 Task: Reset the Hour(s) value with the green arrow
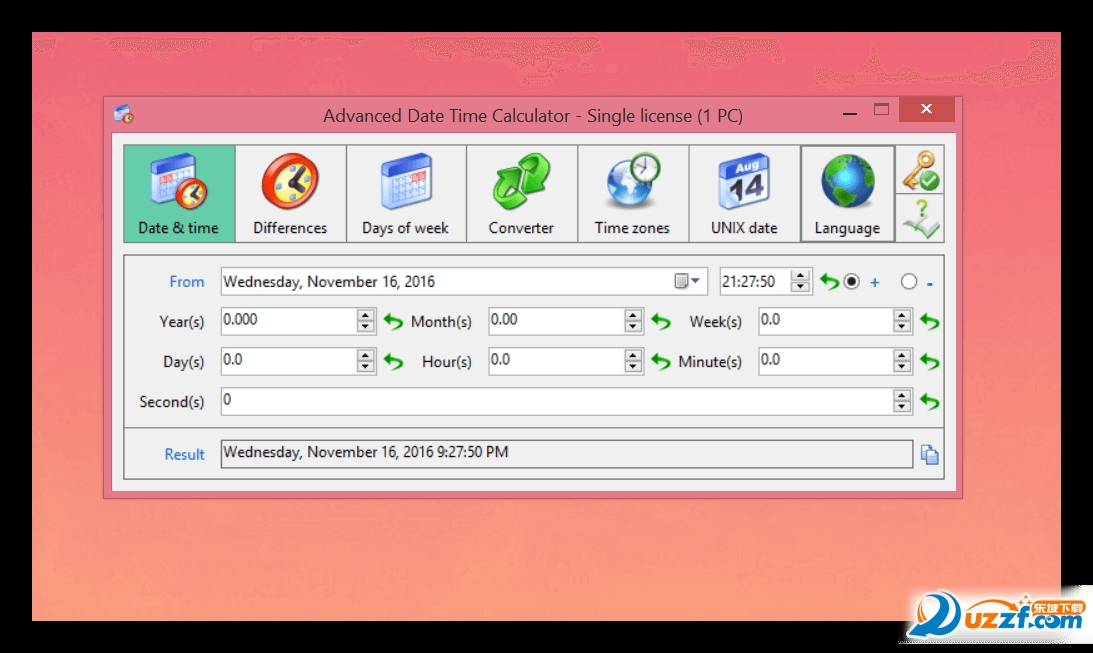(x=661, y=362)
